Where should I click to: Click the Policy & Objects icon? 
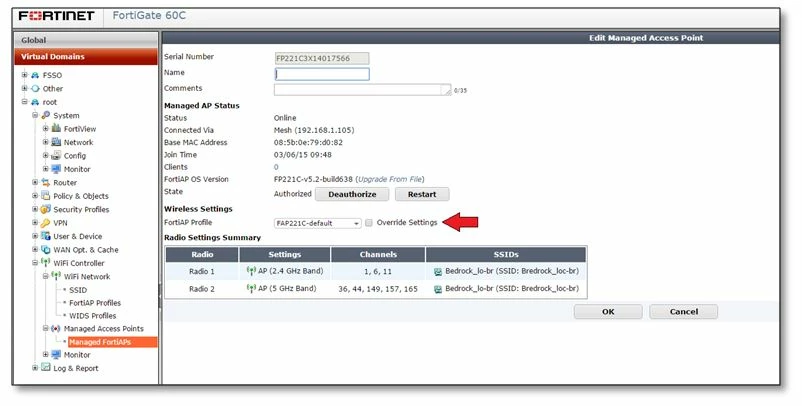click(x=46, y=196)
